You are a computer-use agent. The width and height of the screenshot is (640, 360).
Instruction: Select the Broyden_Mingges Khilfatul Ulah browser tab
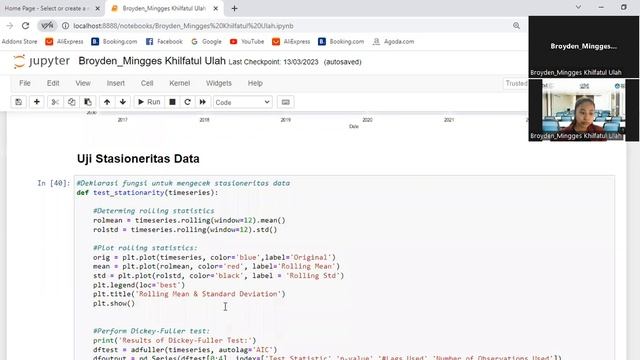pyautogui.click(x=164, y=8)
